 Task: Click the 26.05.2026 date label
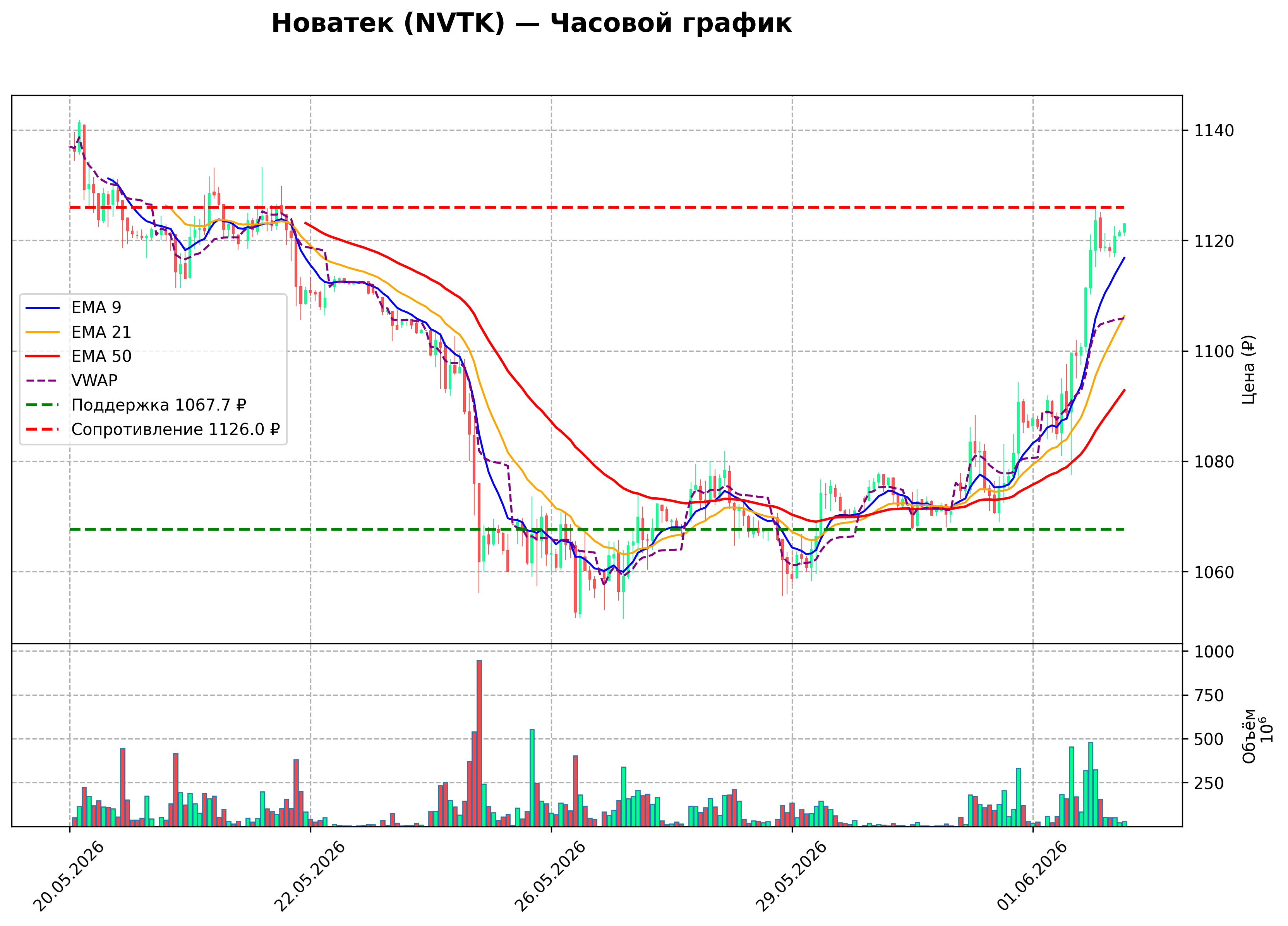pos(550,877)
